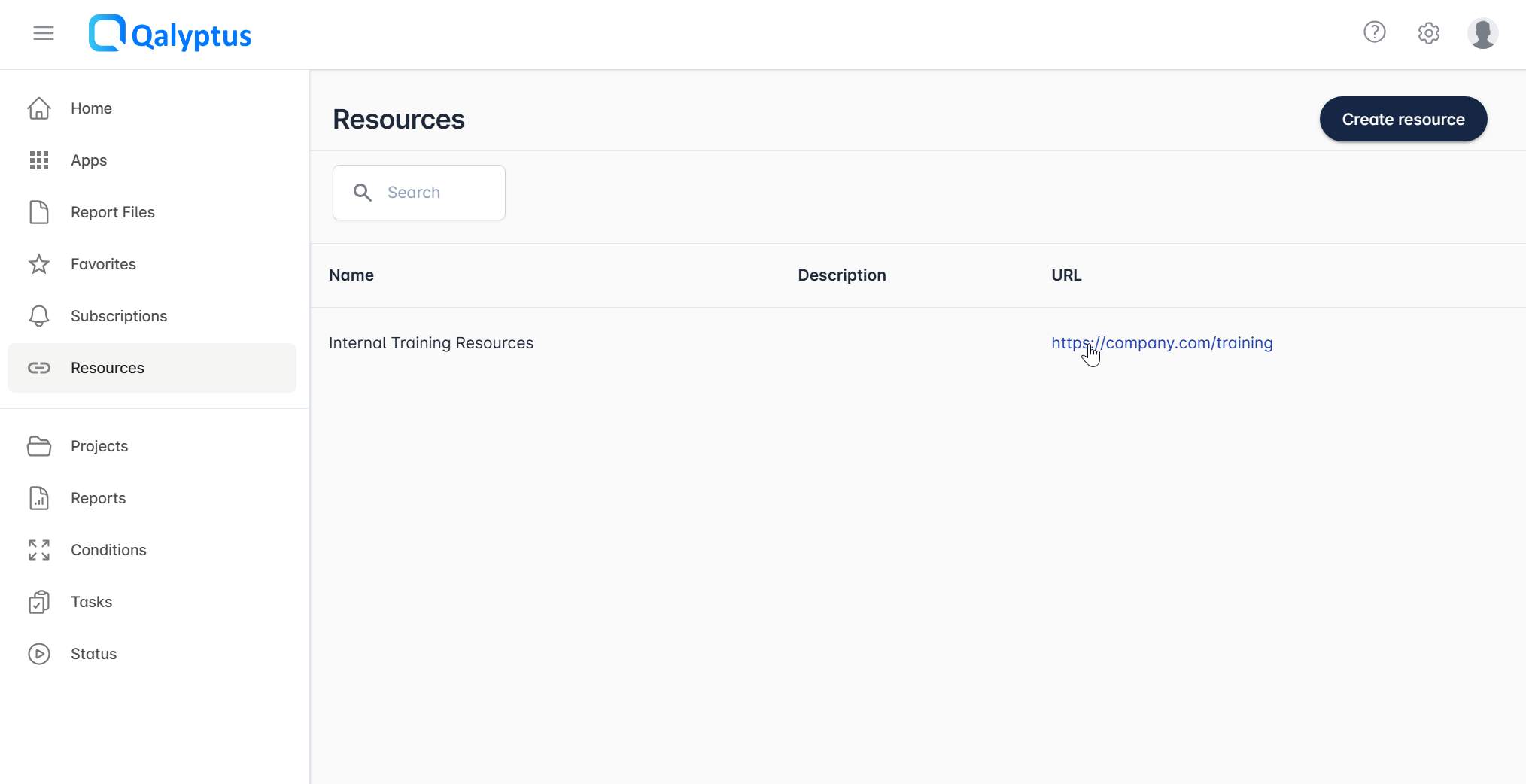This screenshot has height=784, width=1526.
Task: Toggle the hamburger navigation menu
Action: 43,33
